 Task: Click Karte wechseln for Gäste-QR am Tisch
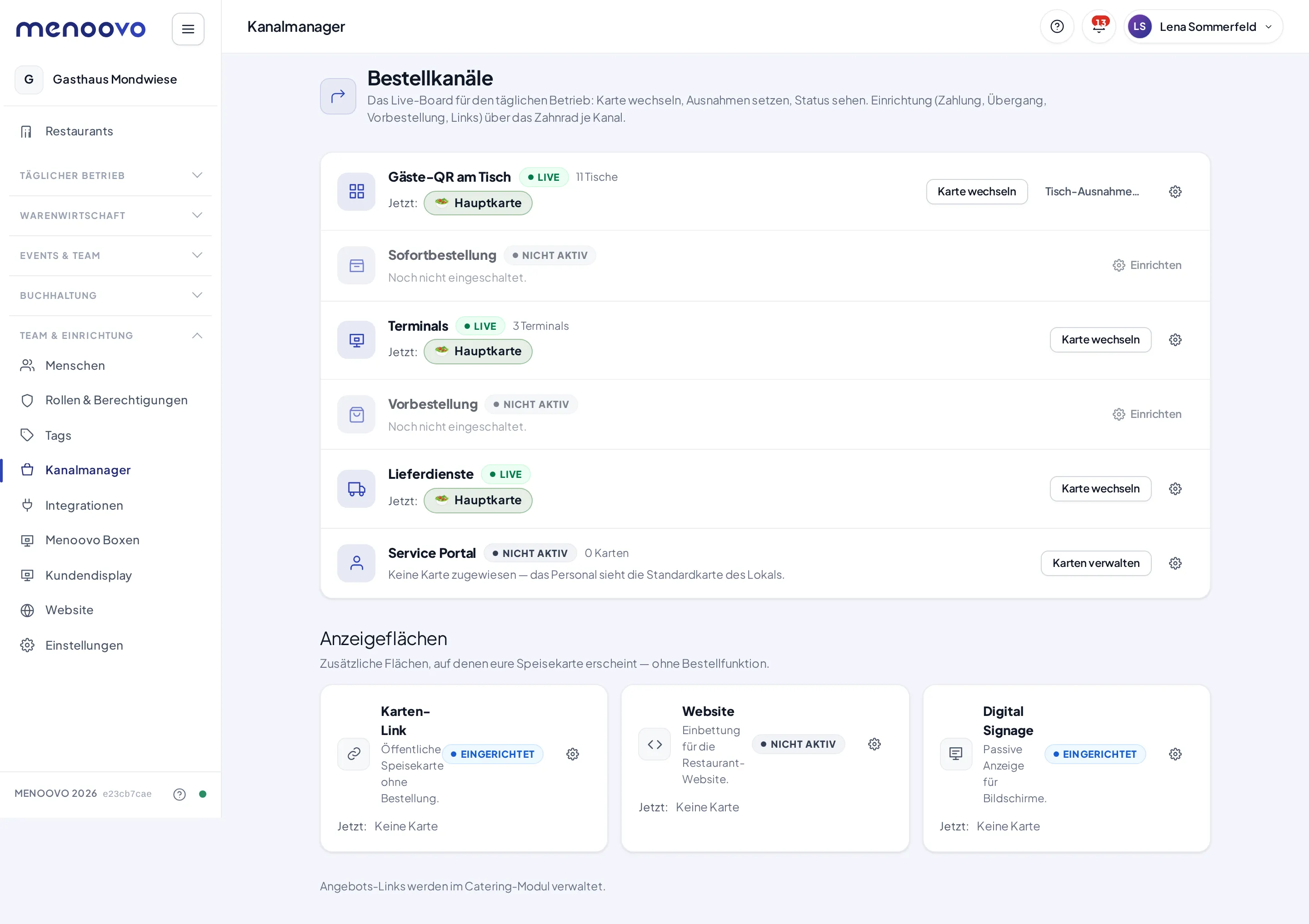pos(977,191)
